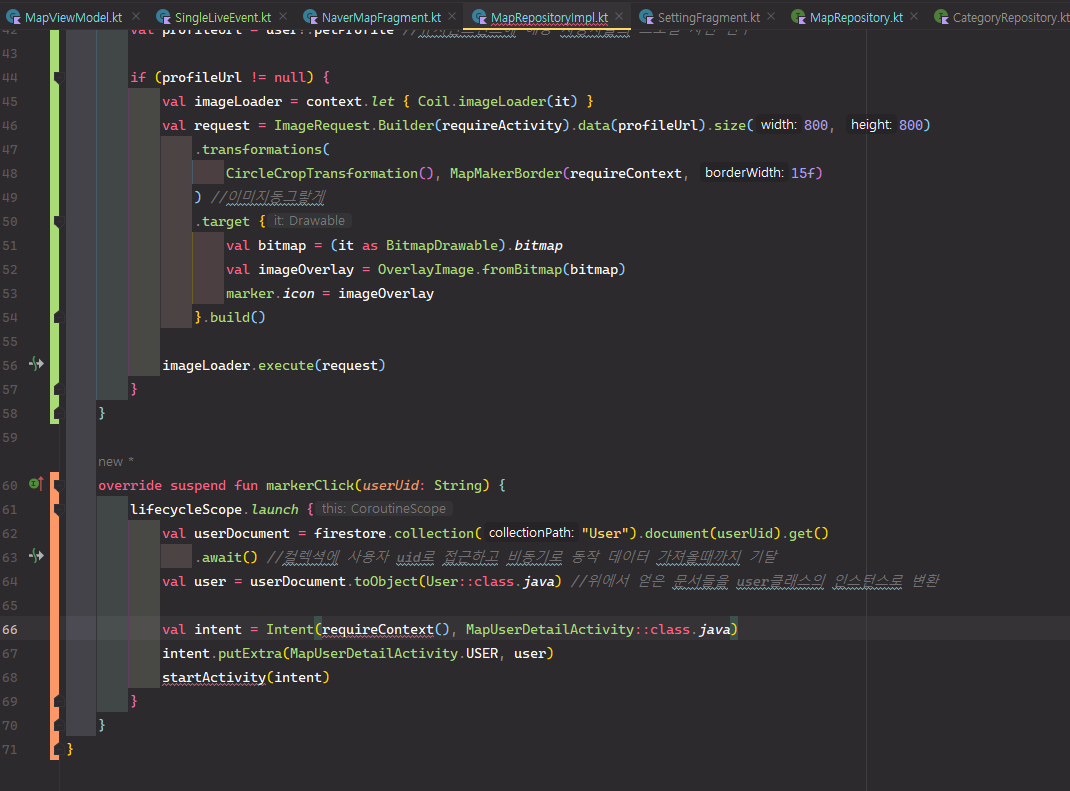Collapse lifecycleScope.launch block at line 61

point(58,509)
